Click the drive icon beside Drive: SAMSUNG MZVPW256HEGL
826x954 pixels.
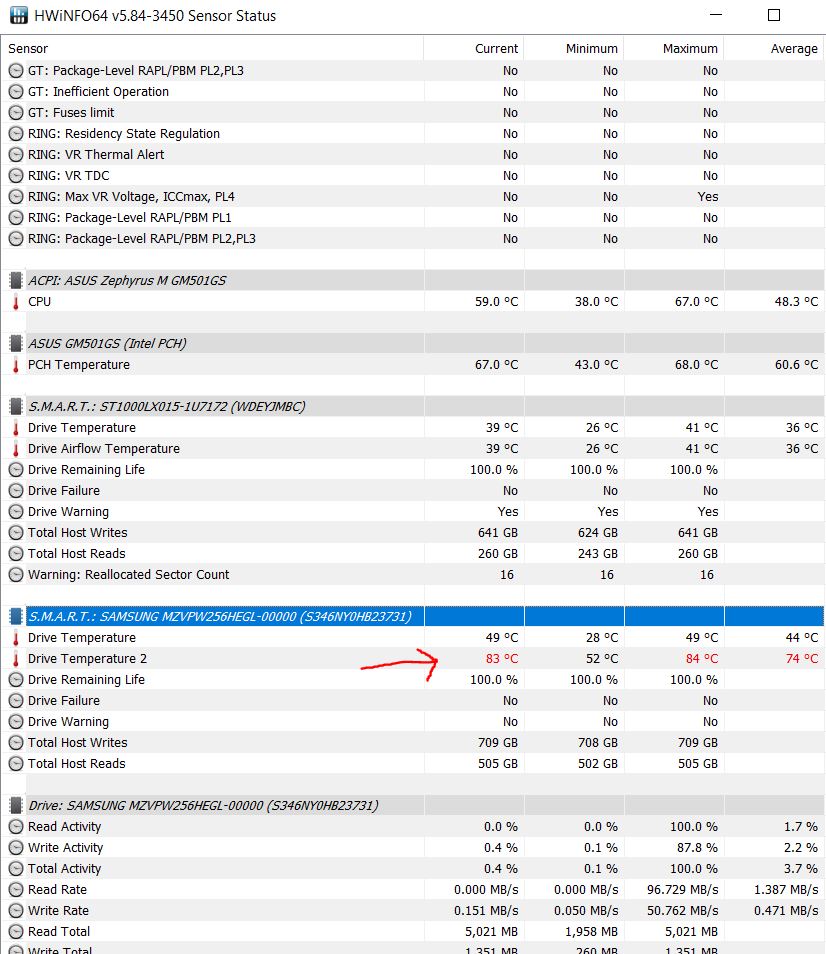[x=16, y=806]
